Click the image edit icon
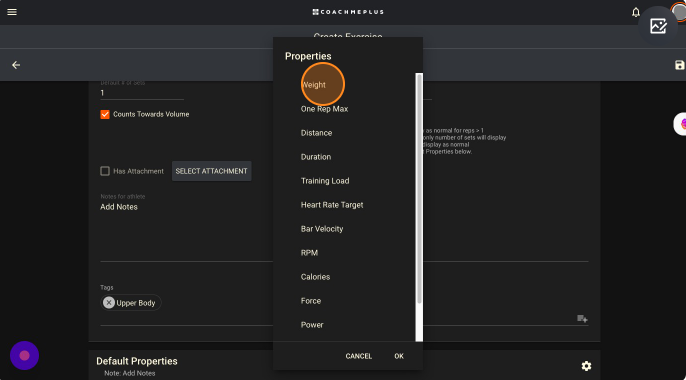The height and width of the screenshot is (380, 686). (x=658, y=26)
